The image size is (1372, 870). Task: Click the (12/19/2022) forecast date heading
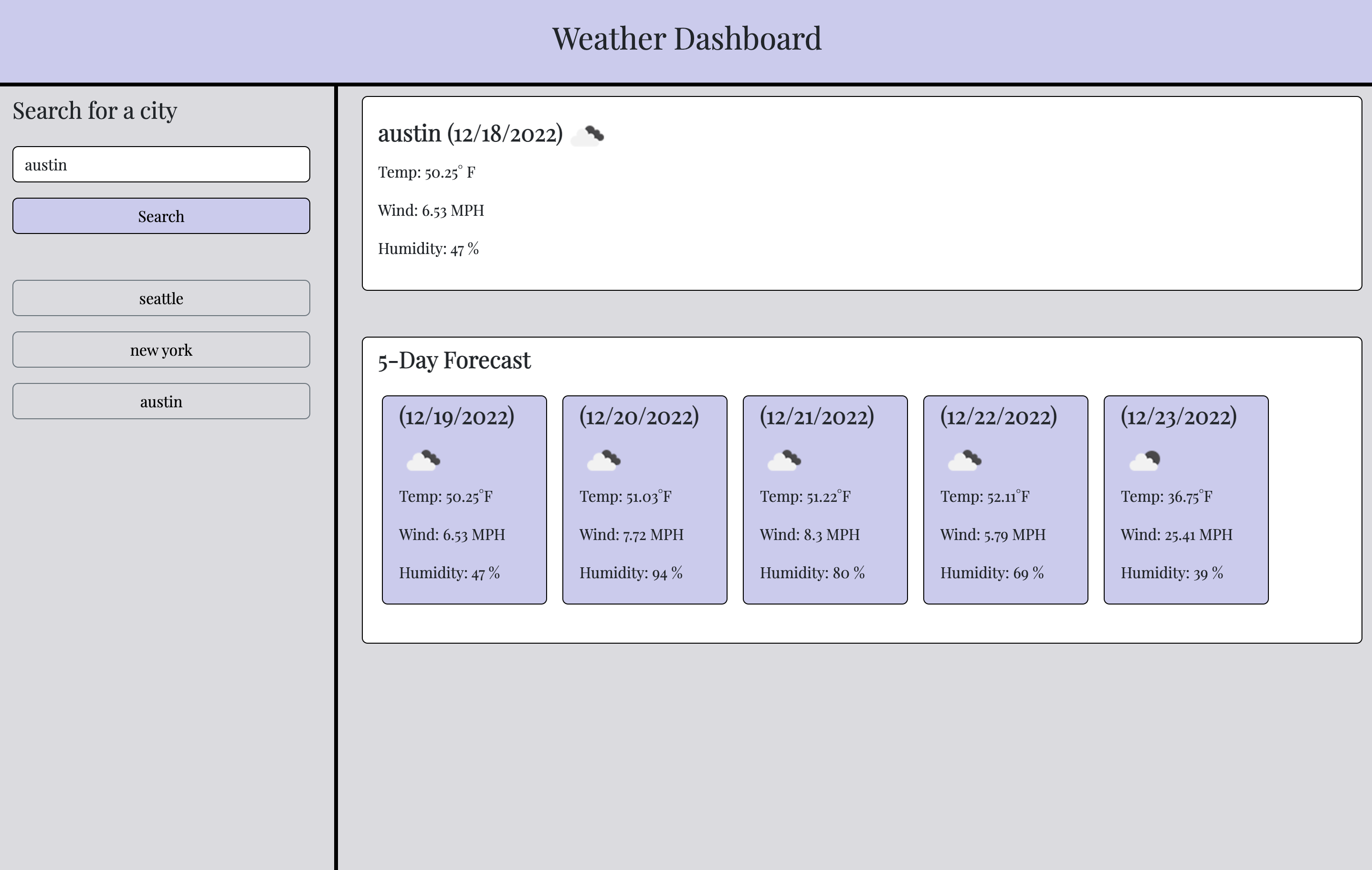(456, 416)
